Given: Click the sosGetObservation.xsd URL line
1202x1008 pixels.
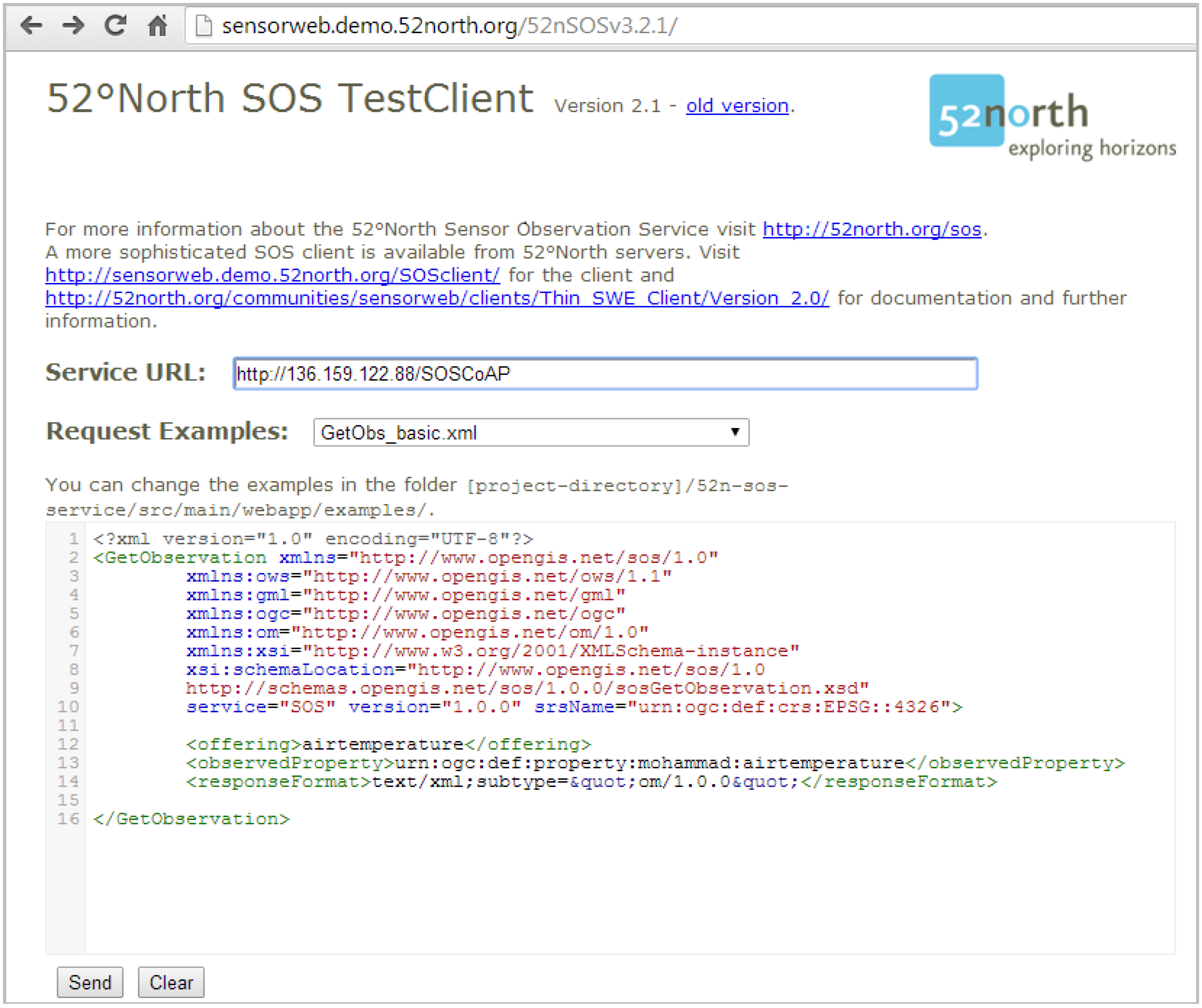Looking at the screenshot, I should click(528, 688).
